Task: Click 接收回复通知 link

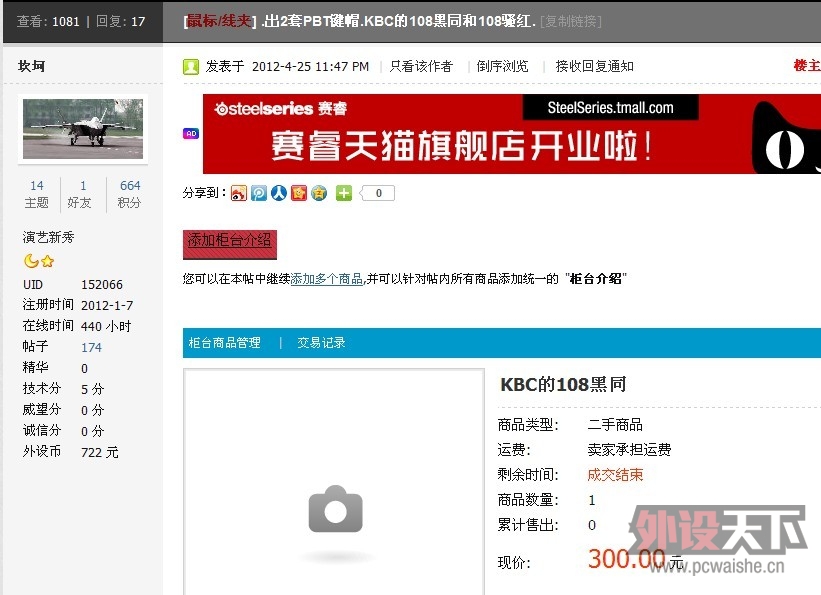Action: coord(594,67)
